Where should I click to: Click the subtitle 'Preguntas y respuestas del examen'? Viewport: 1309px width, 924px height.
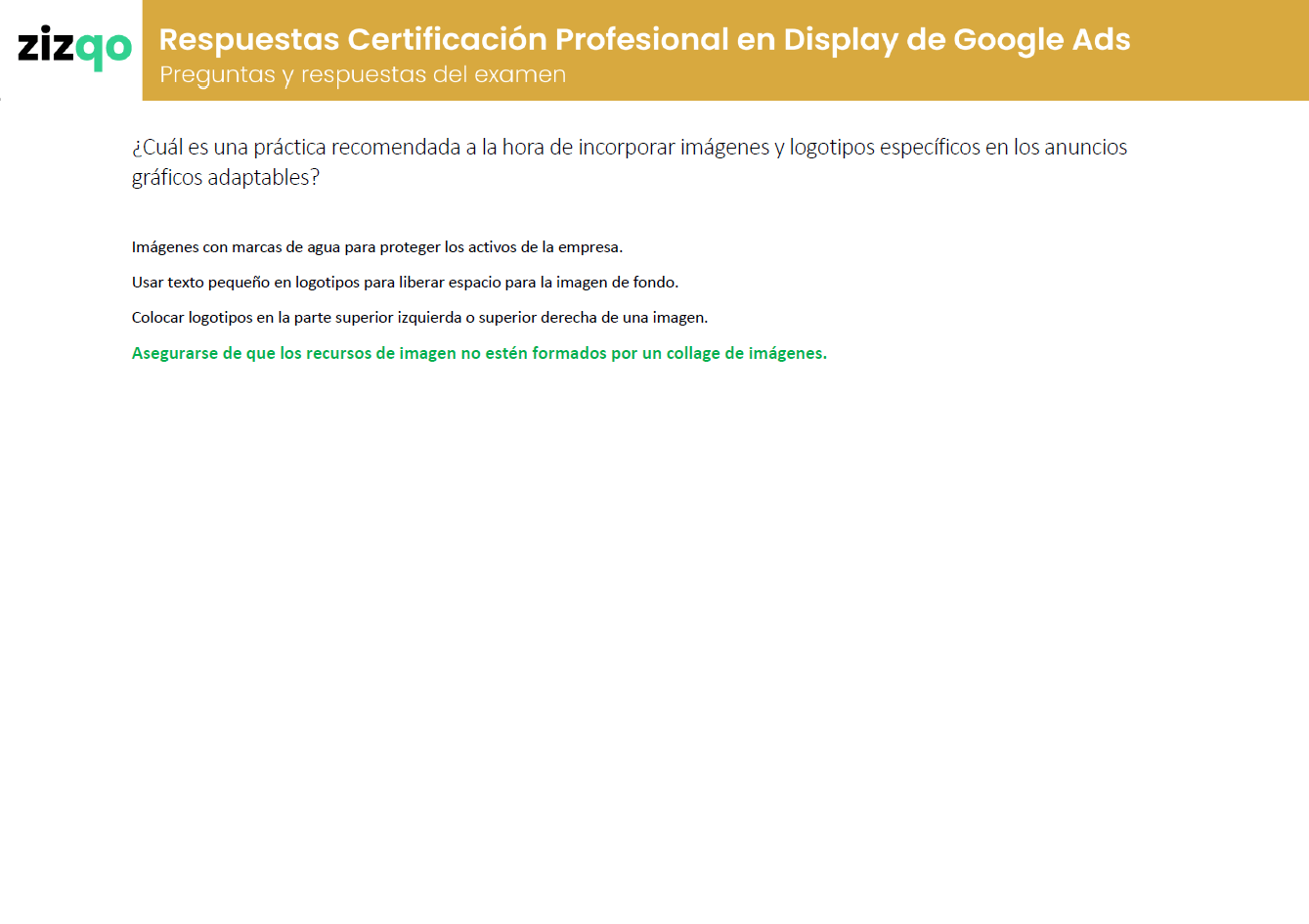click(363, 75)
